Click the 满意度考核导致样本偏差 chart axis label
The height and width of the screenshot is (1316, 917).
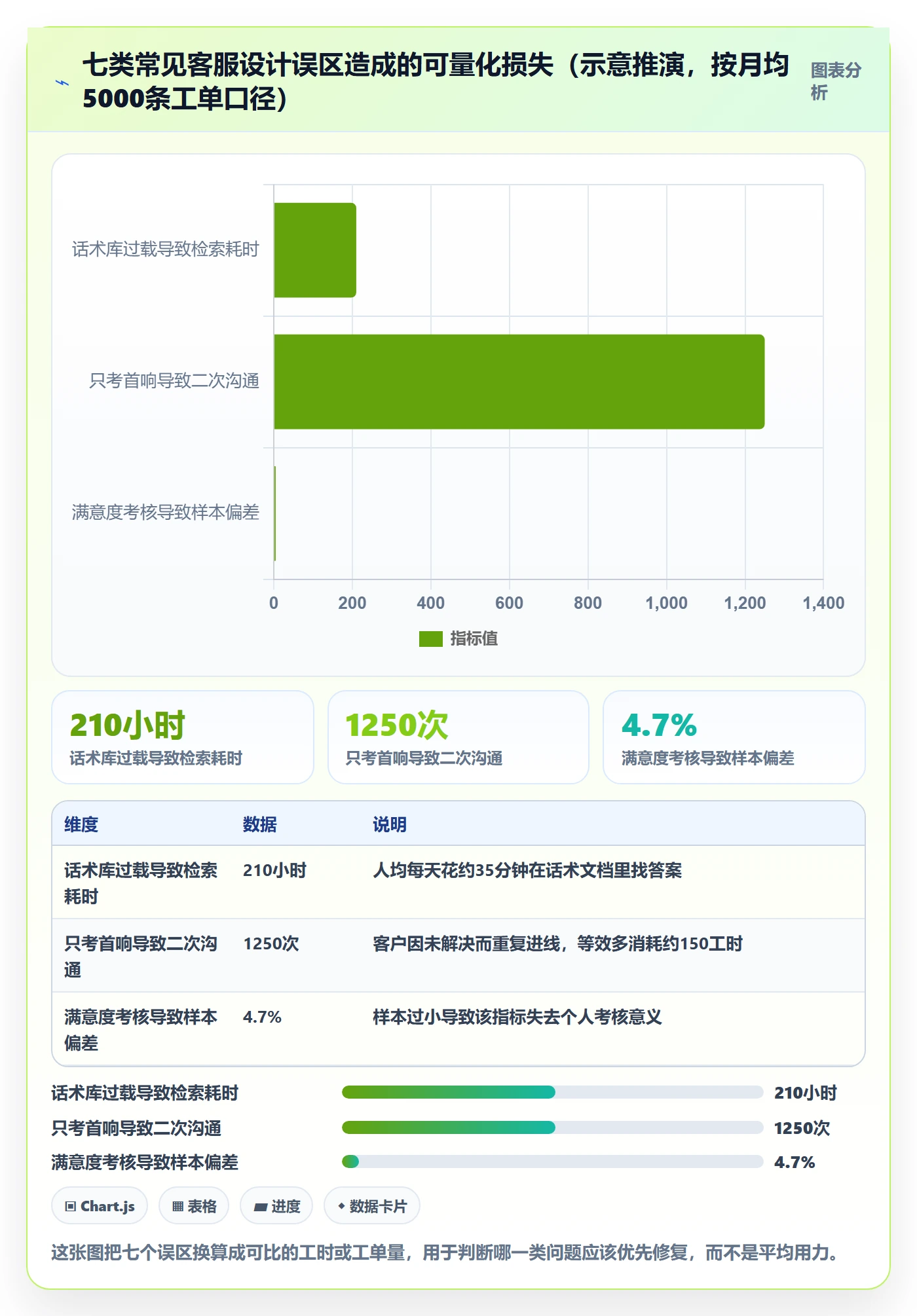click(166, 512)
